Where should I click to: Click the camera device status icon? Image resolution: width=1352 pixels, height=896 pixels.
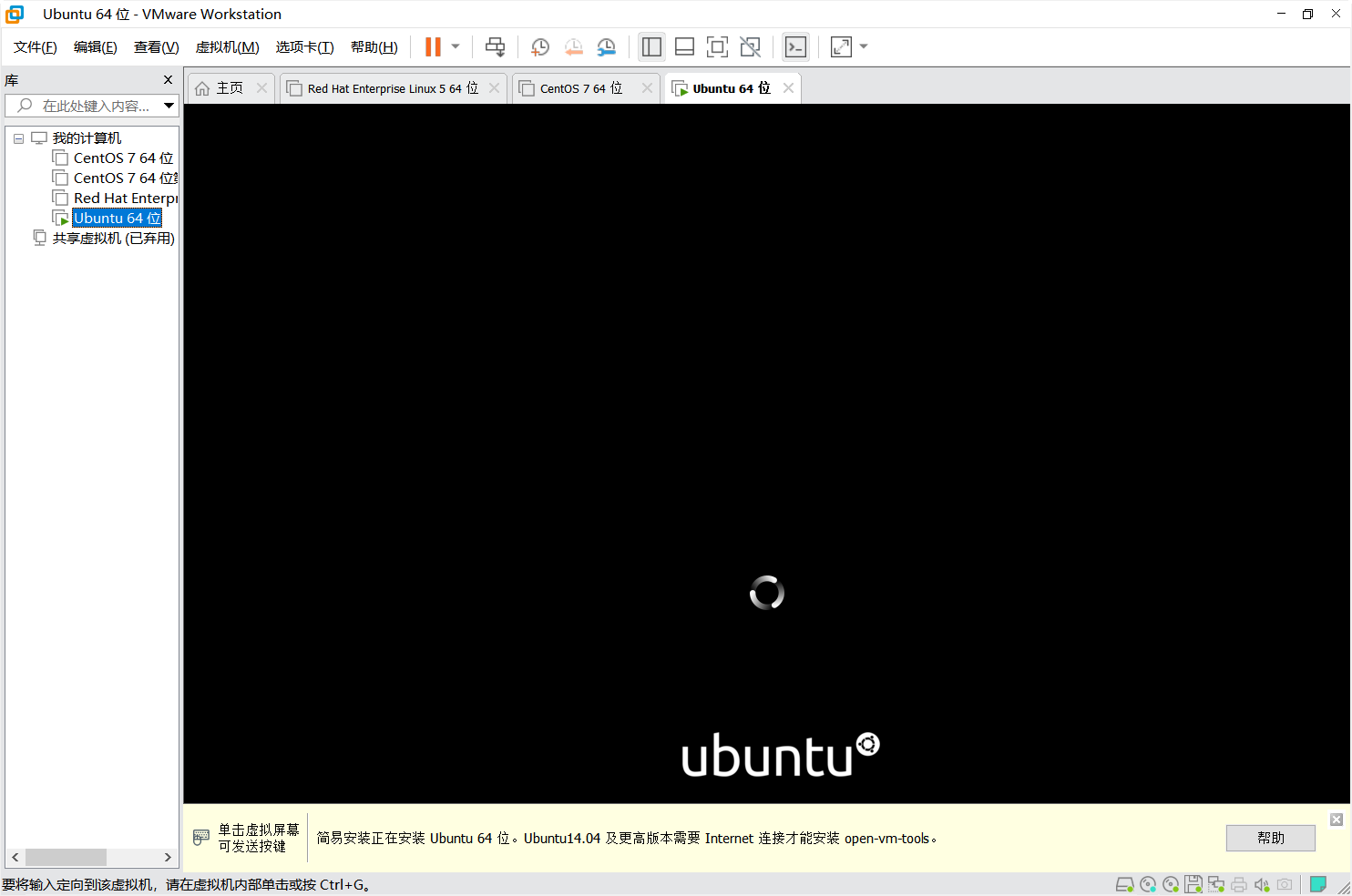coord(1285,884)
